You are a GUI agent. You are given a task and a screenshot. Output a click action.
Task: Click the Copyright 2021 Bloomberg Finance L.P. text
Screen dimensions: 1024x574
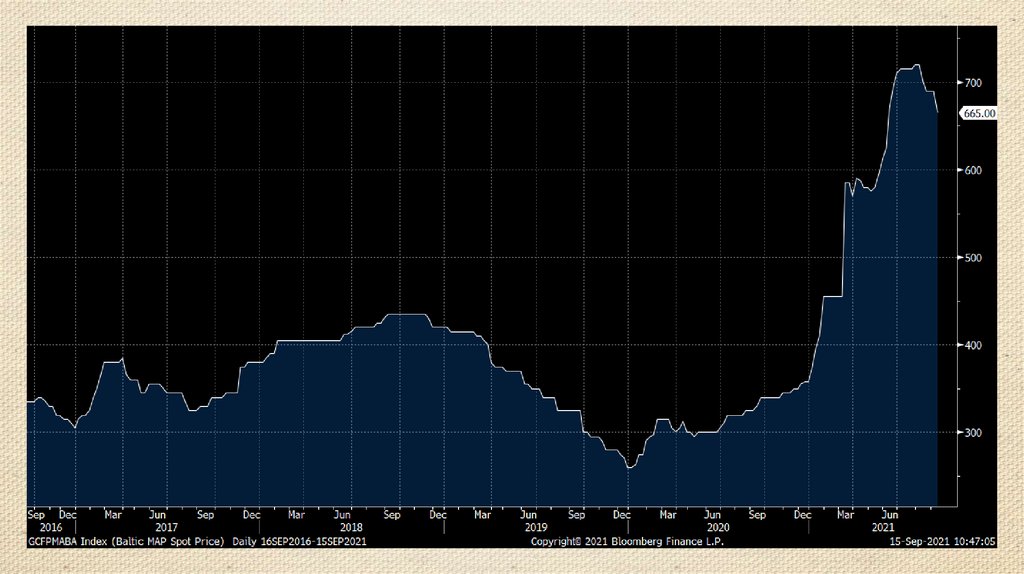point(628,541)
